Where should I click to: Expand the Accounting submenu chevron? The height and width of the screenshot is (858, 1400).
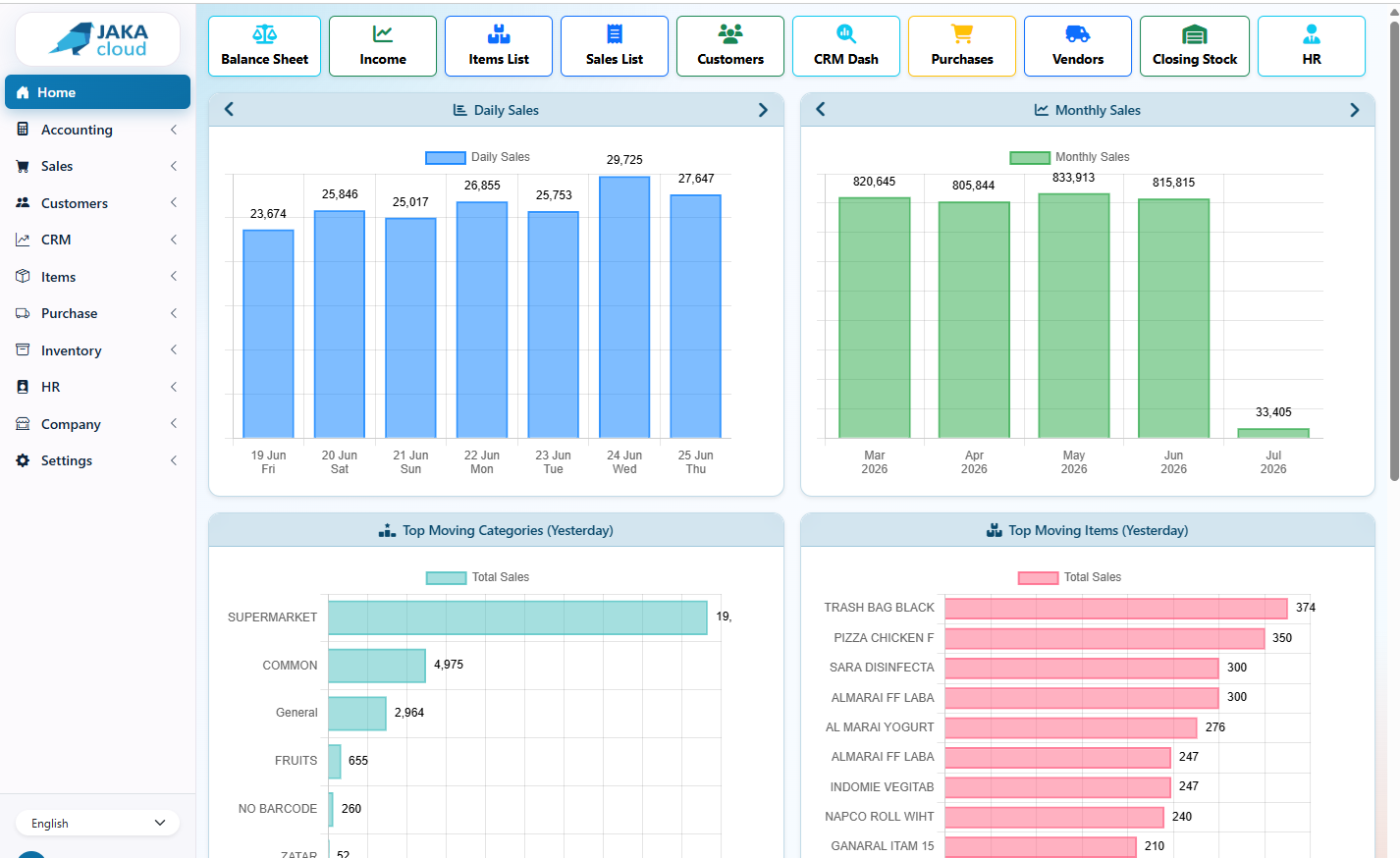(x=174, y=130)
